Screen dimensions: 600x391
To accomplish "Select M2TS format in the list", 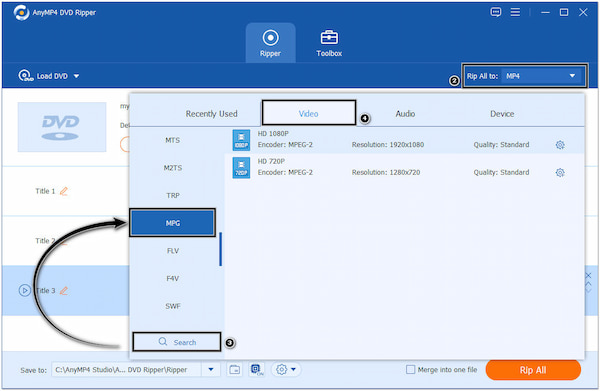I will (x=173, y=168).
